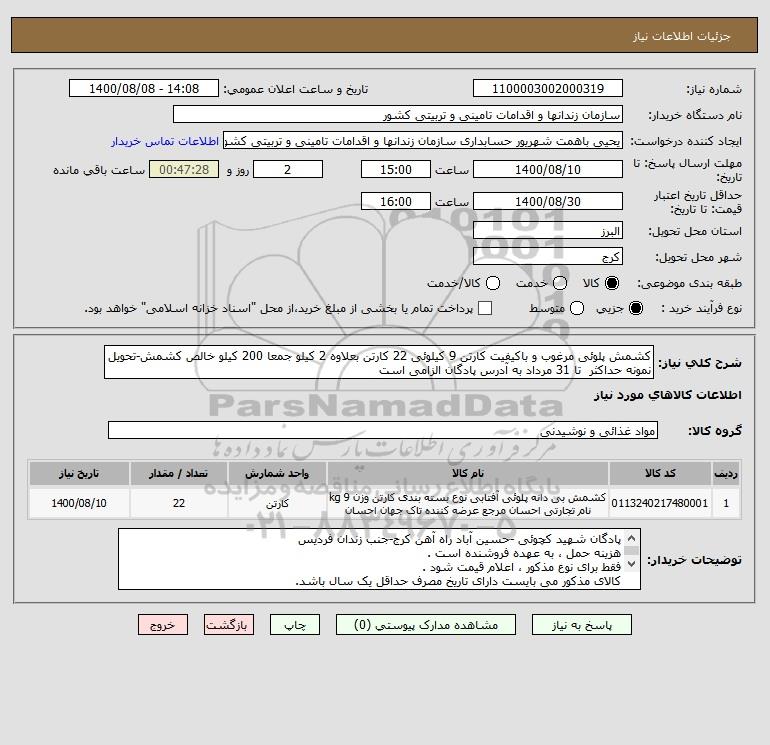This screenshot has height=745, width=770.
Task: Click the واحد شمارش column header
Action: [277, 473]
